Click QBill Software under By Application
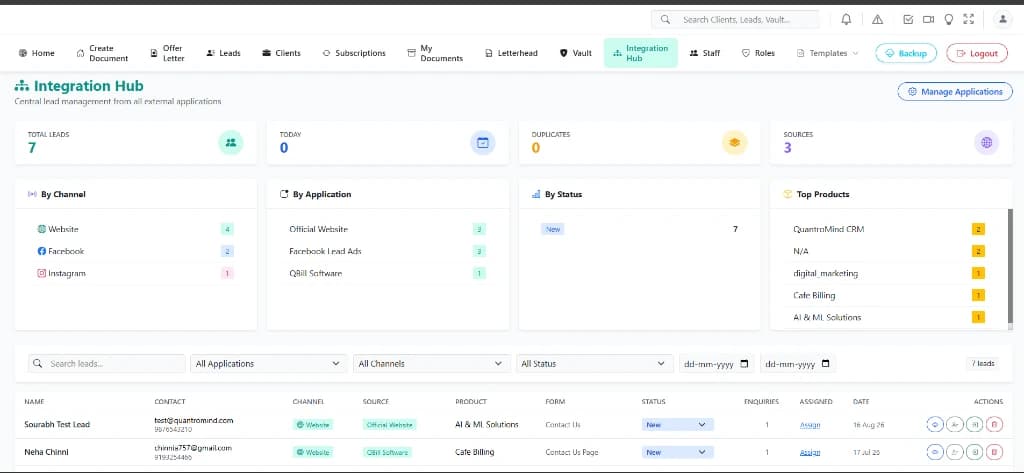This screenshot has height=473, width=1024. (315, 274)
